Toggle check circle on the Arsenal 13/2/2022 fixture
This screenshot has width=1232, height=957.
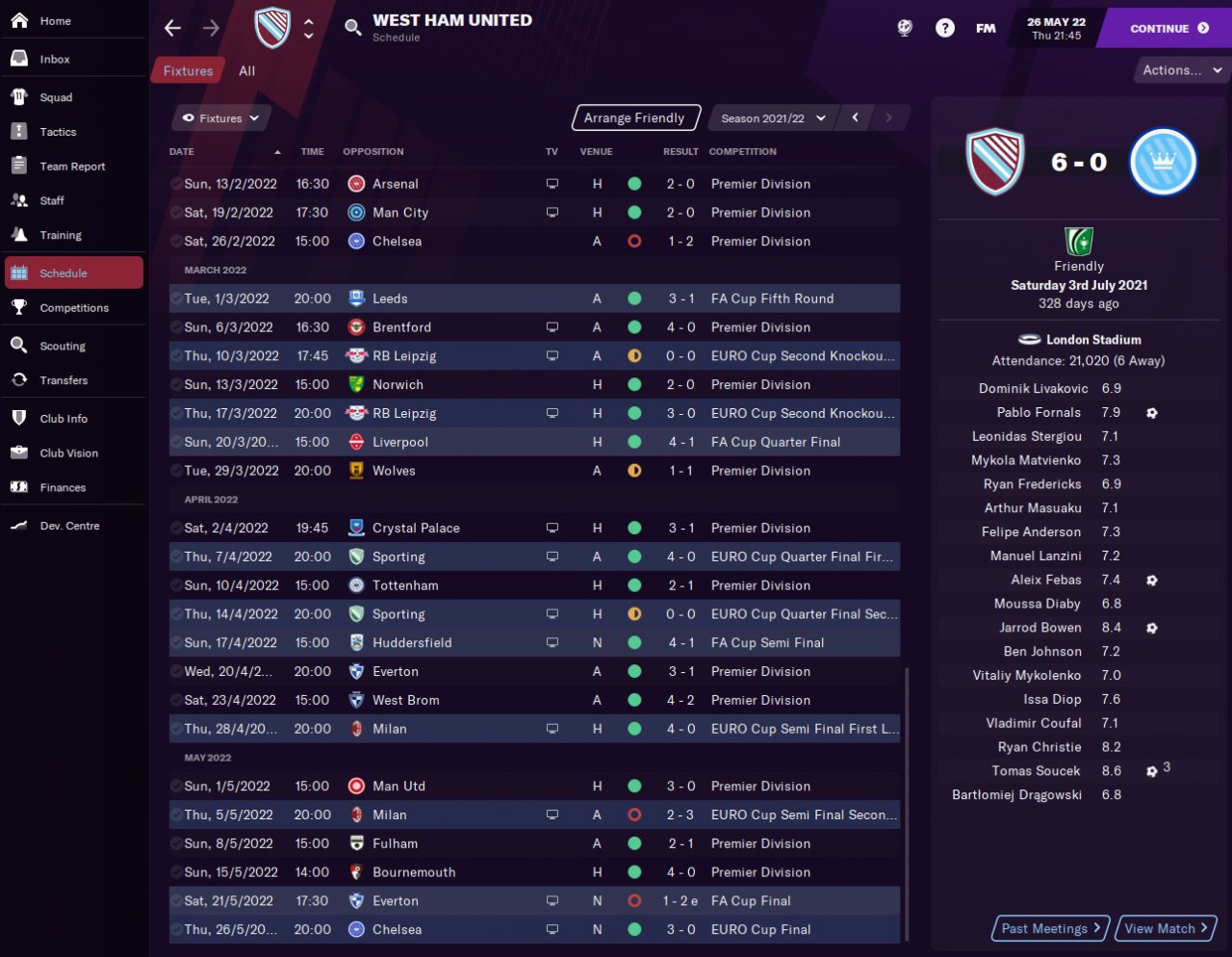coord(176,184)
